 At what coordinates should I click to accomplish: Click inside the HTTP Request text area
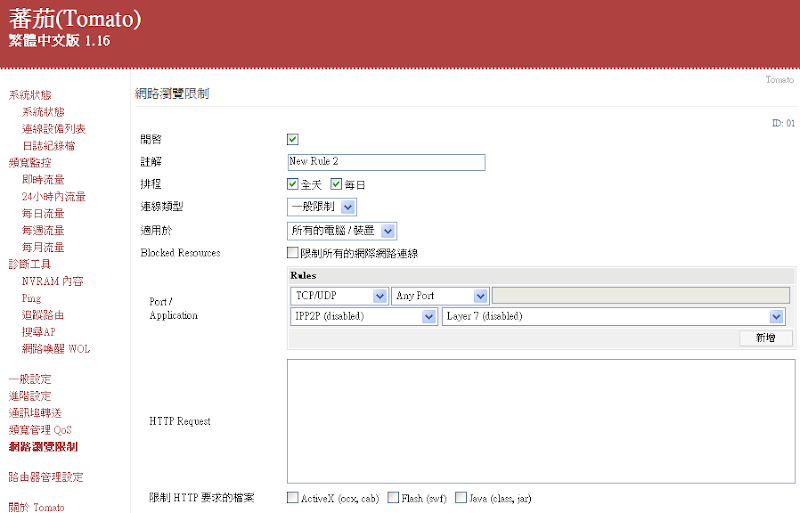[x=541, y=421]
